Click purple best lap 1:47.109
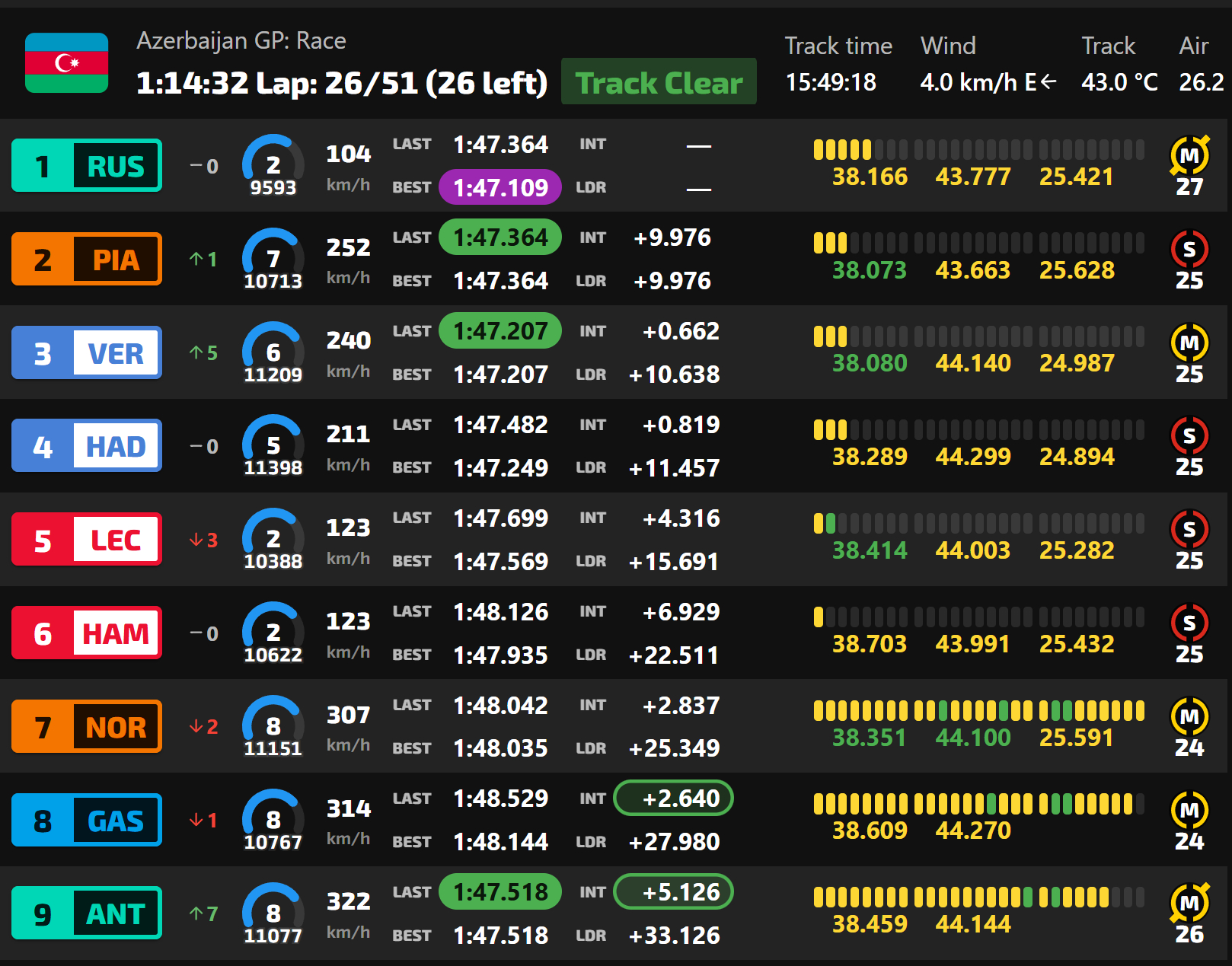The height and width of the screenshot is (966, 1232). pos(500,187)
